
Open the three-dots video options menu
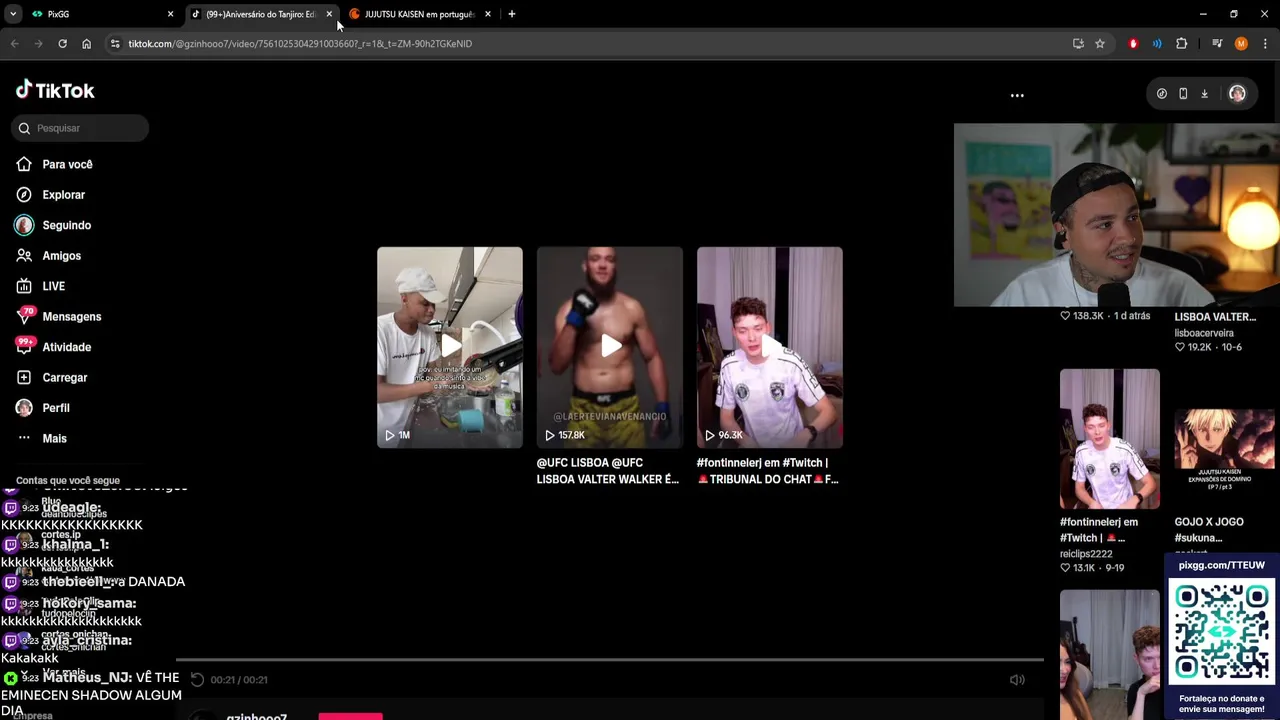pos(1017,96)
